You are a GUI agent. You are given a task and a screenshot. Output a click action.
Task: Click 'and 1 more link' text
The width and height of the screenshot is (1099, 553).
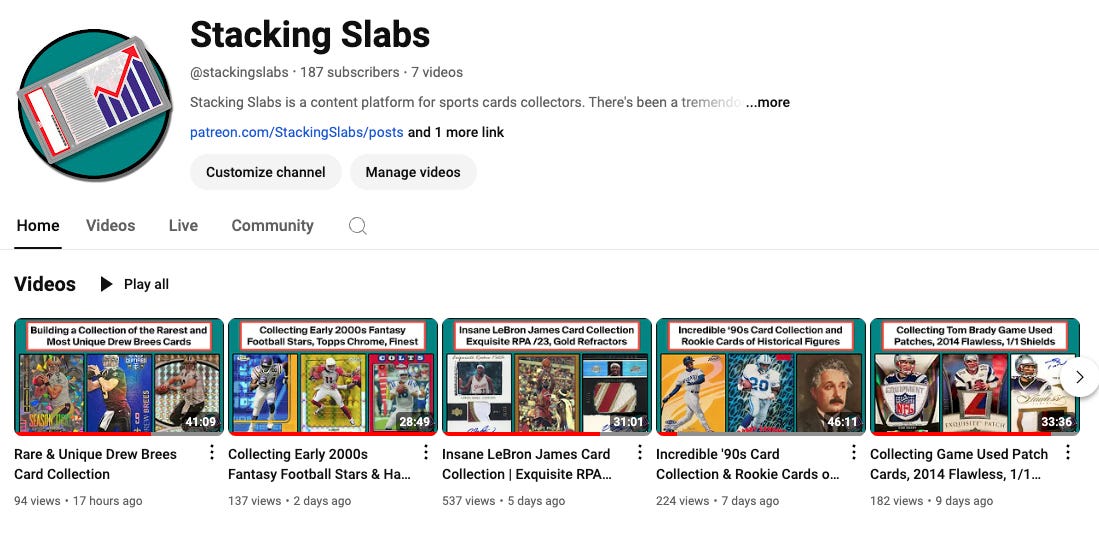click(x=456, y=132)
